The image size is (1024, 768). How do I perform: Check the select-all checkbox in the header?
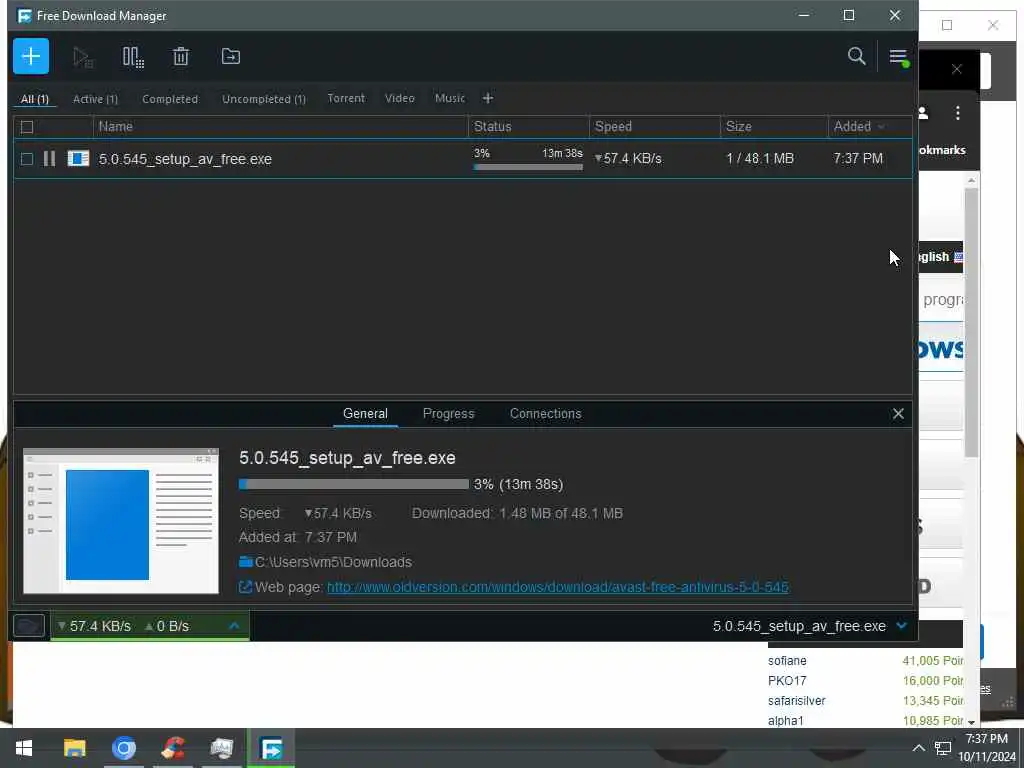click(27, 127)
